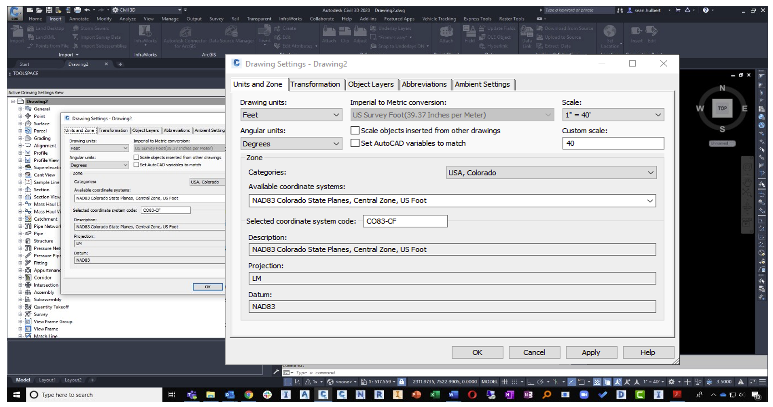Viewport: 773px width, 407px height.
Task: Click the Plot printer icon in quick access toolbar
Action: coord(77,10)
